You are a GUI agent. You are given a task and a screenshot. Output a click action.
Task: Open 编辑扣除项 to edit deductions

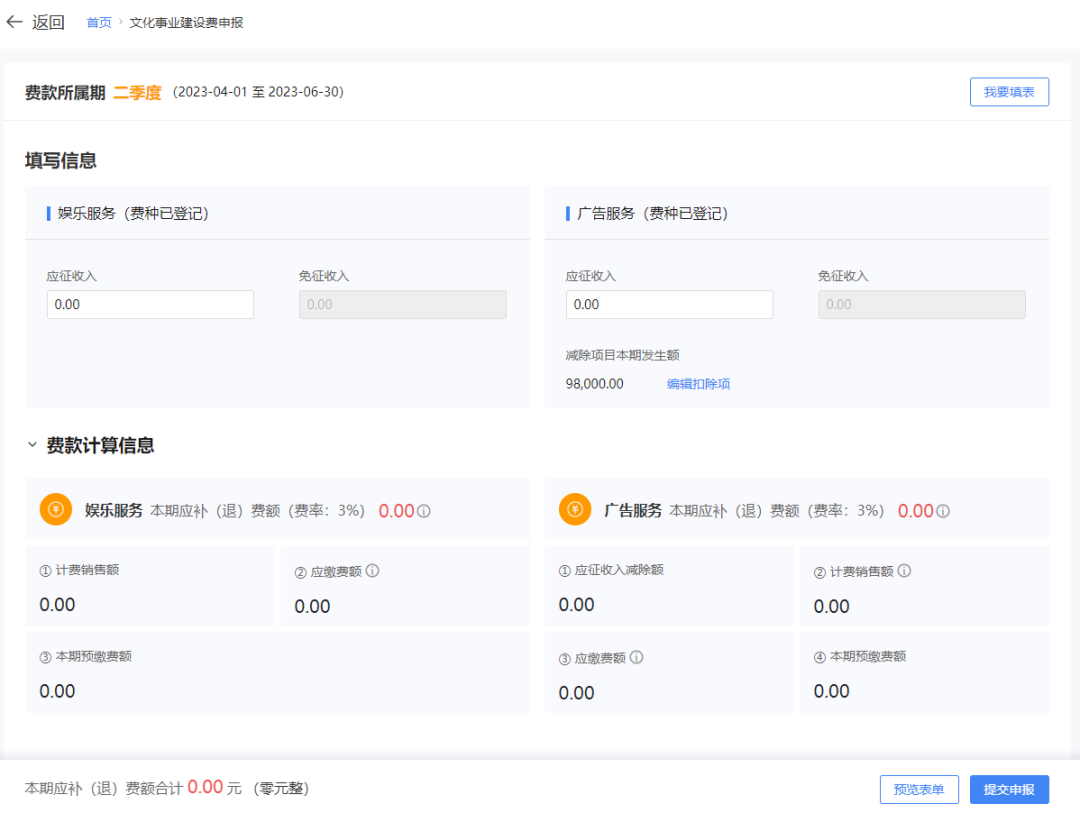point(699,383)
